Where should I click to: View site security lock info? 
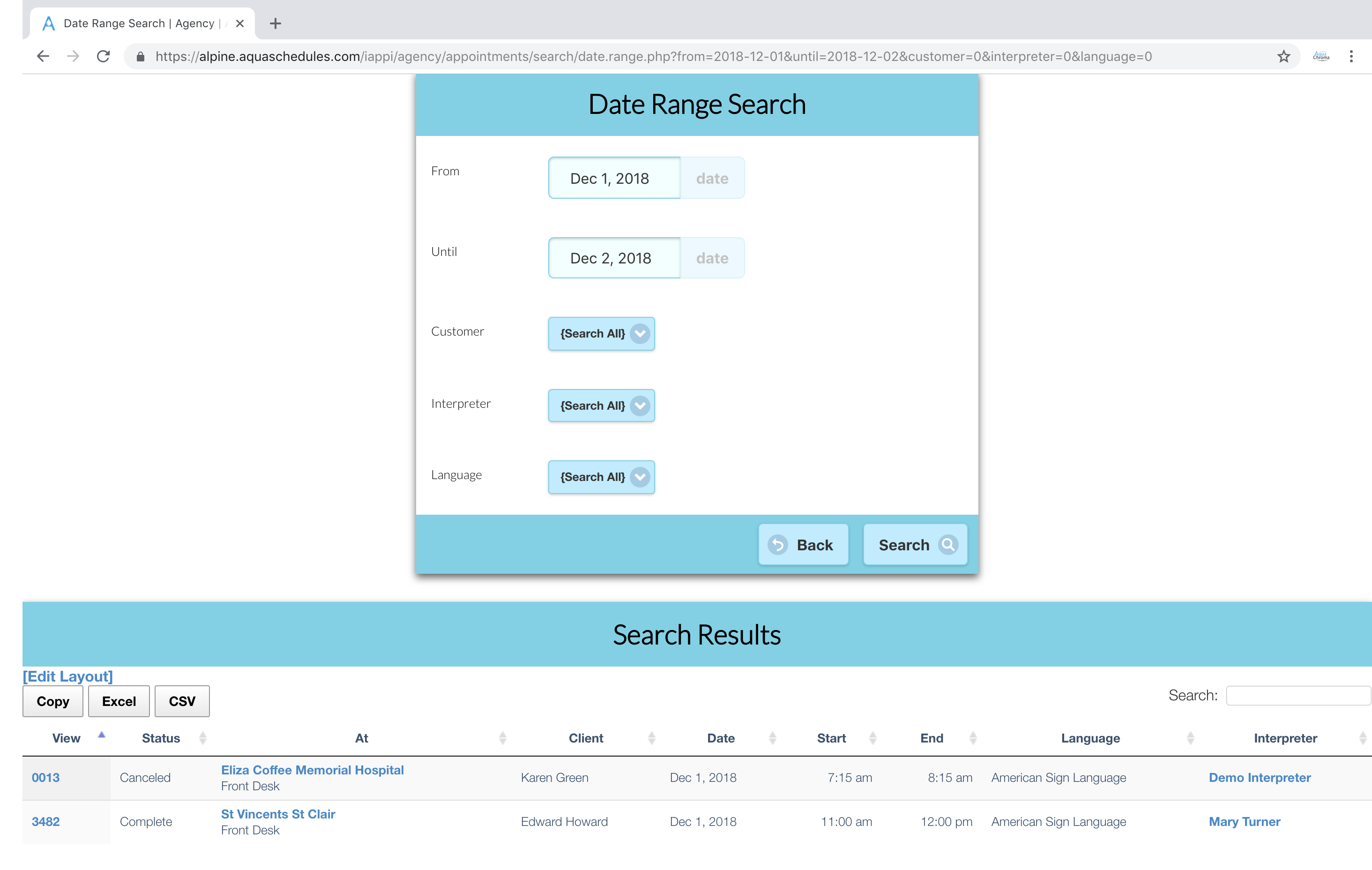point(140,56)
